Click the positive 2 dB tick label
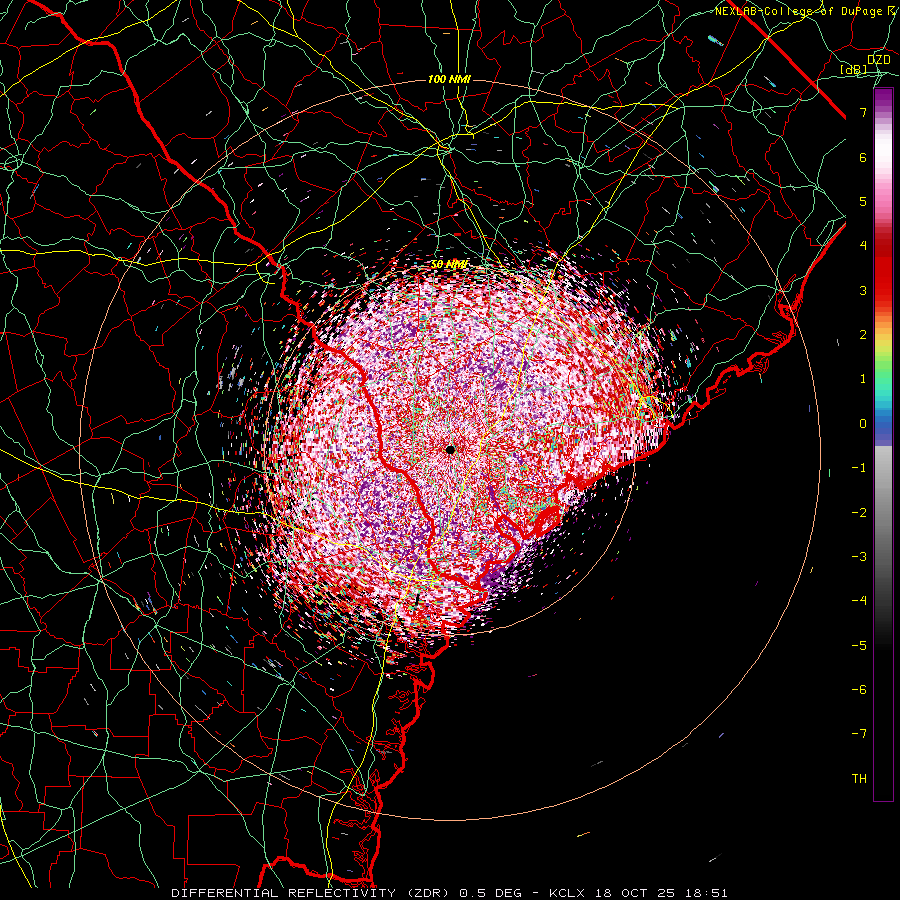Viewport: 900px width, 900px height. (x=863, y=335)
